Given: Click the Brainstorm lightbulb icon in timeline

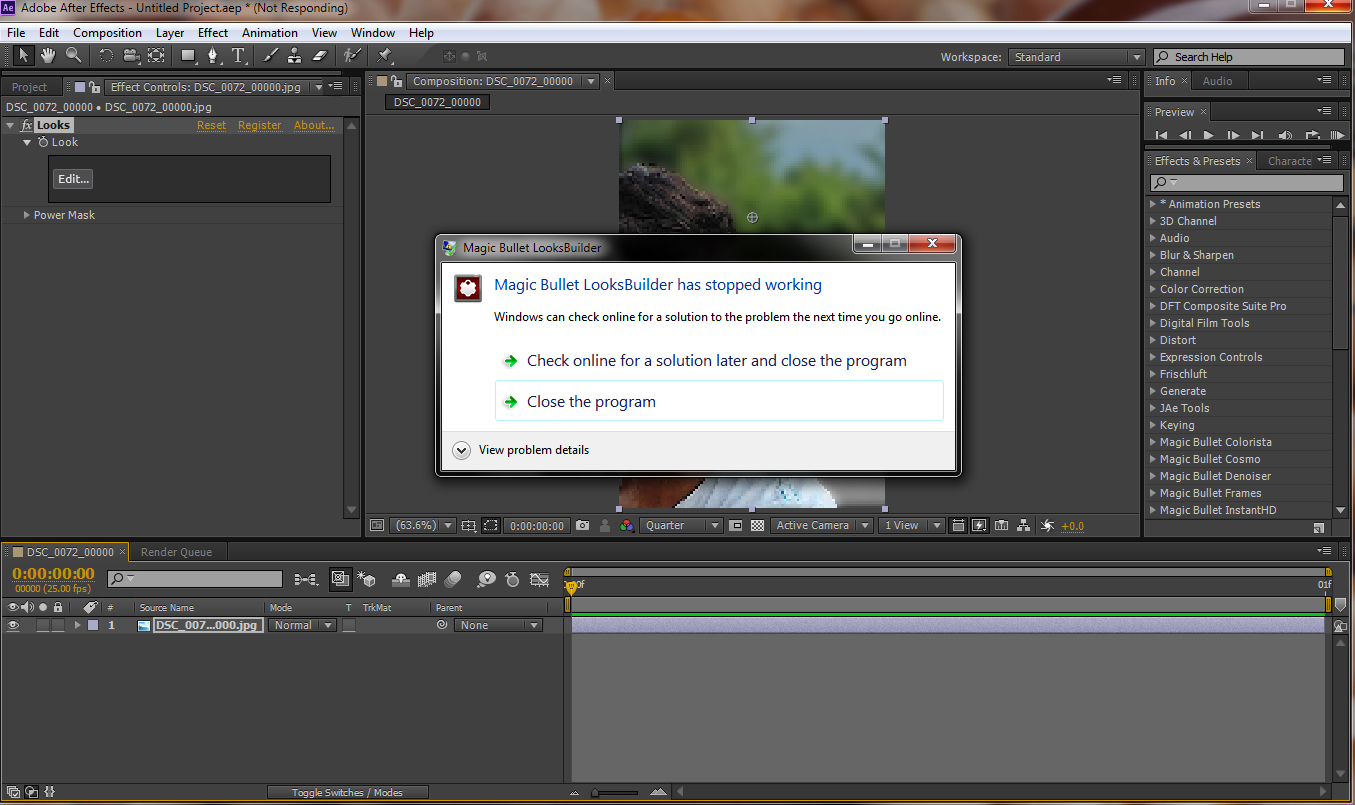Looking at the screenshot, I should [486, 579].
